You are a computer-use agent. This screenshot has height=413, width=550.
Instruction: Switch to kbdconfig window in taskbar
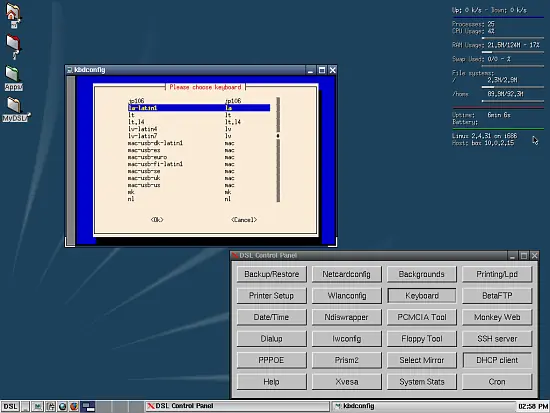pyautogui.click(x=423, y=406)
